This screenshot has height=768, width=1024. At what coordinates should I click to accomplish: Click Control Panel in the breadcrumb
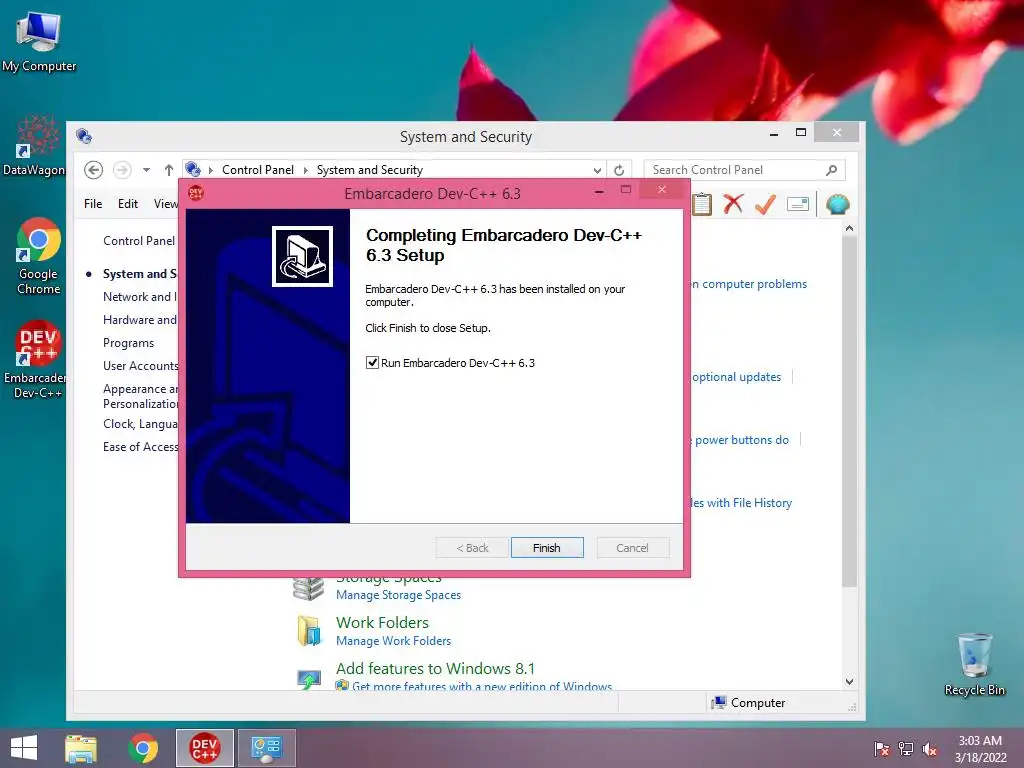pyautogui.click(x=258, y=170)
